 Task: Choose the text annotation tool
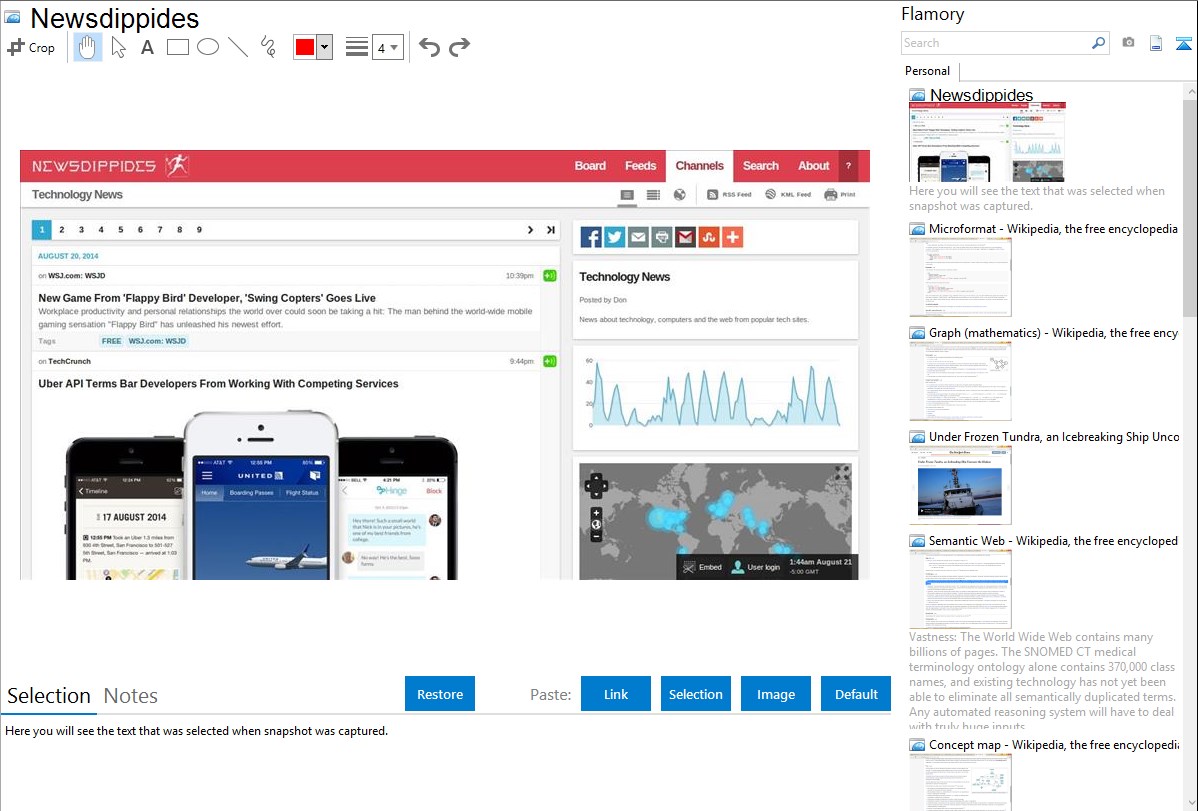tap(147, 47)
